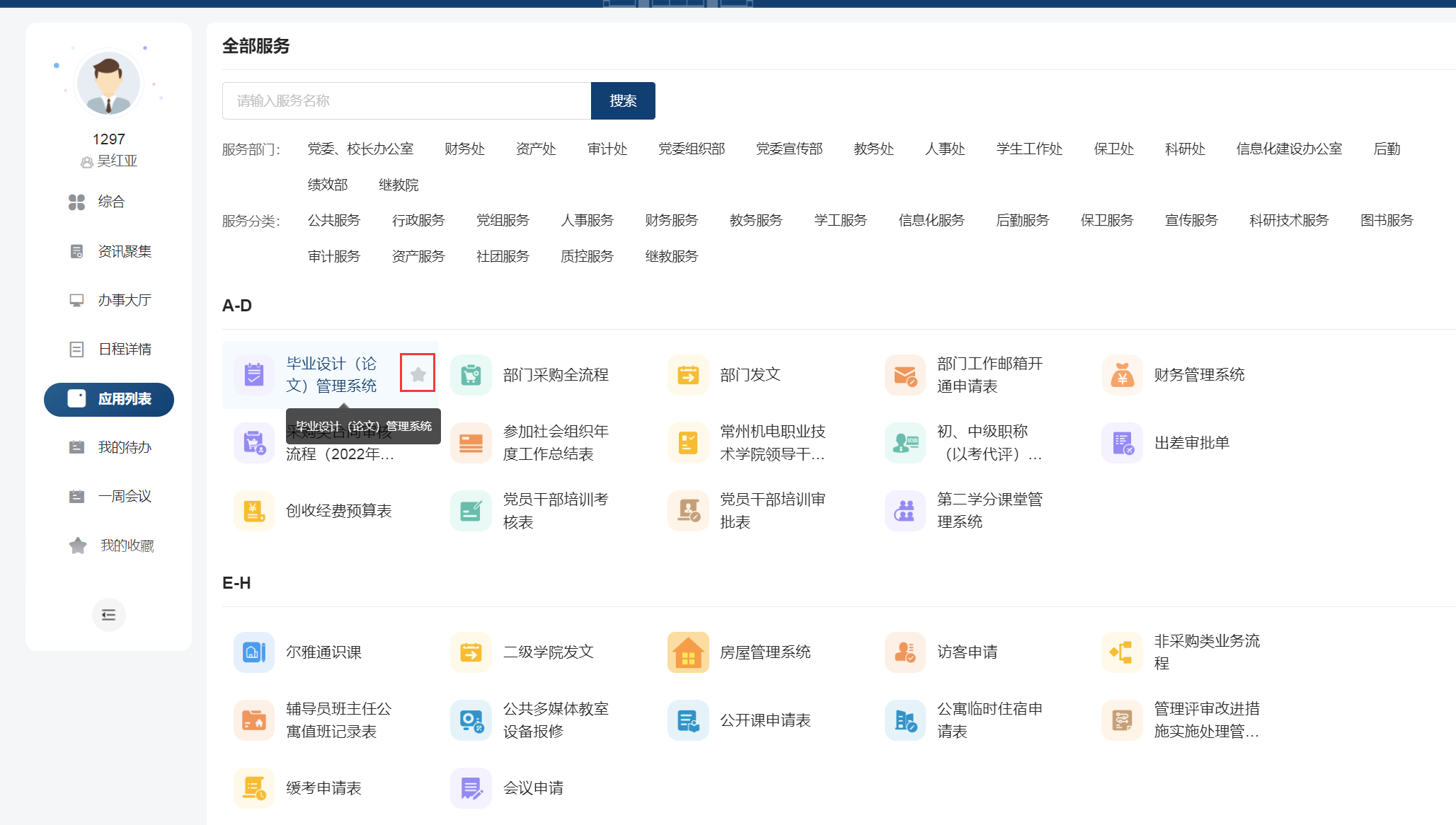Filter by 财务处 department
This screenshot has width=1456, height=825.
click(x=464, y=149)
